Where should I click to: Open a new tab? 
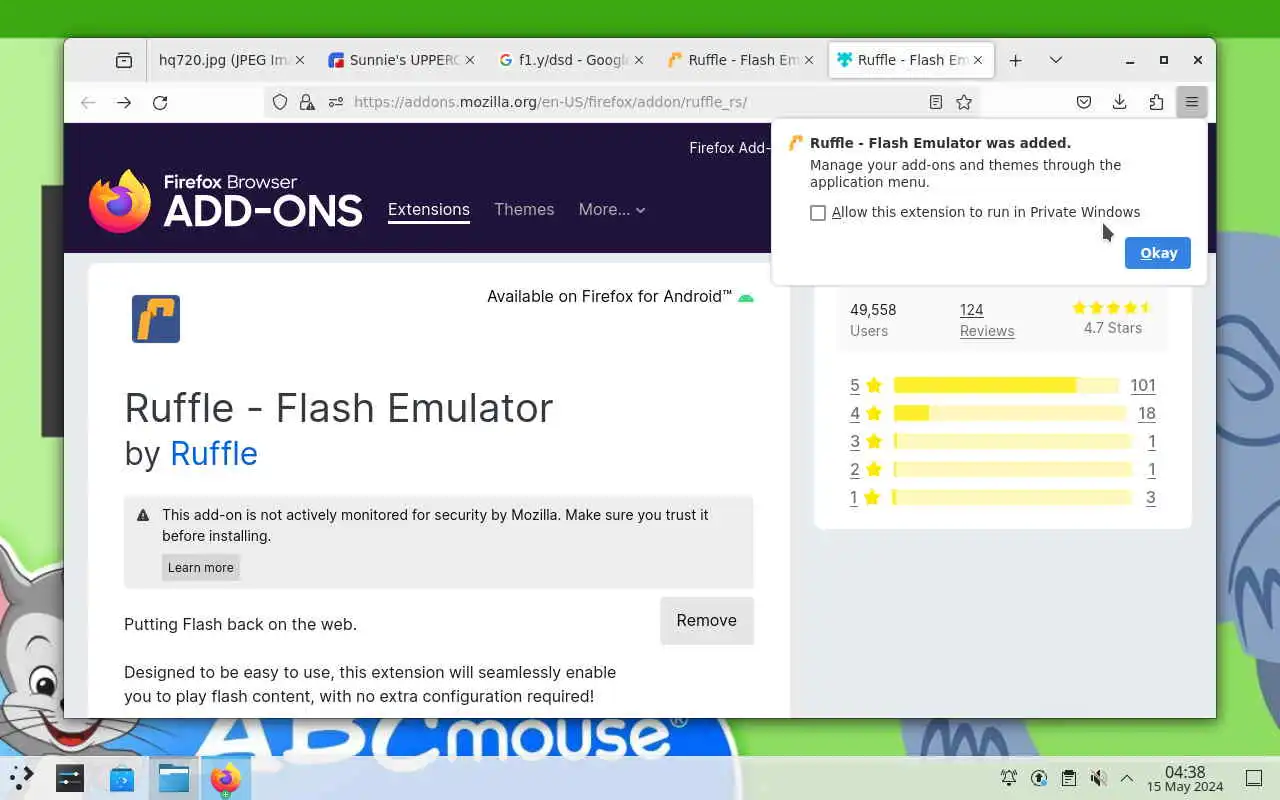(1015, 60)
